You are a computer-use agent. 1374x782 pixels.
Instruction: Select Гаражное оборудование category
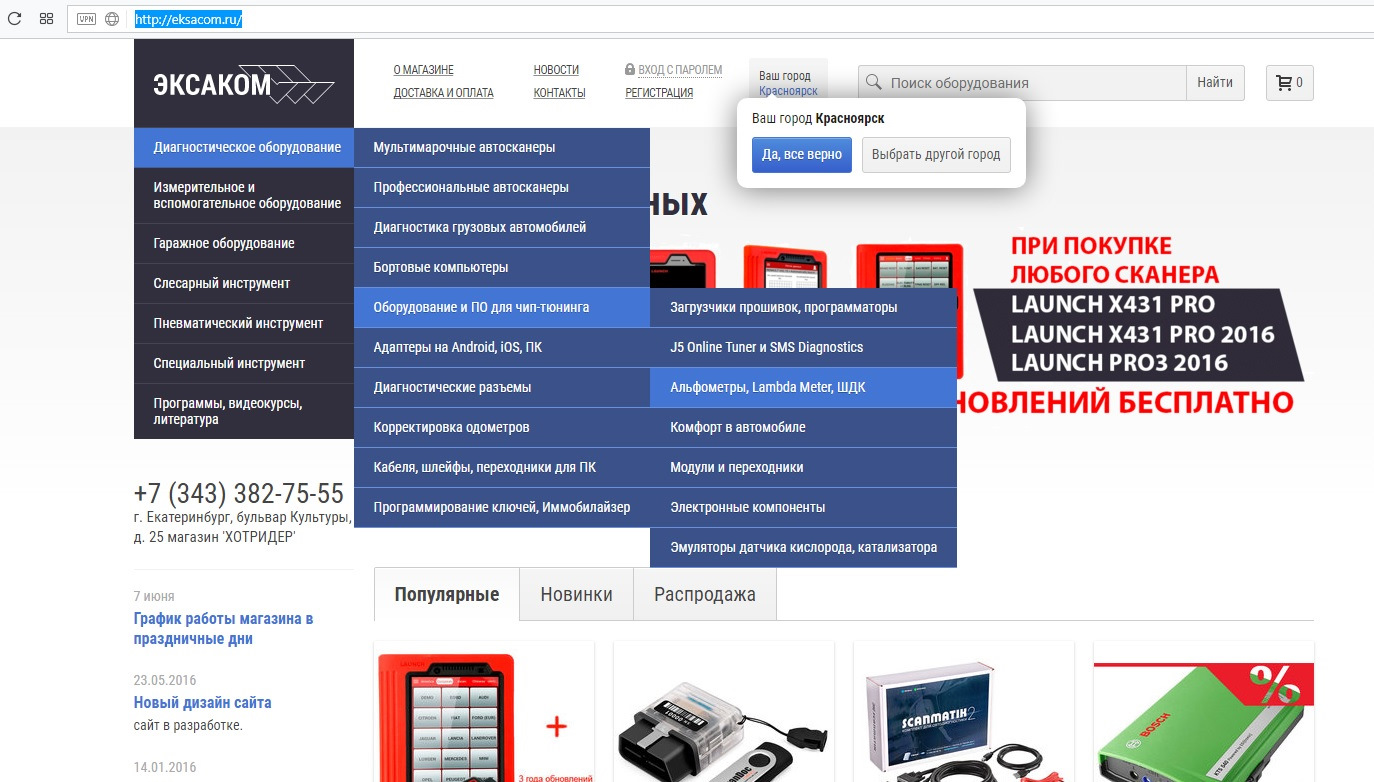coord(244,244)
